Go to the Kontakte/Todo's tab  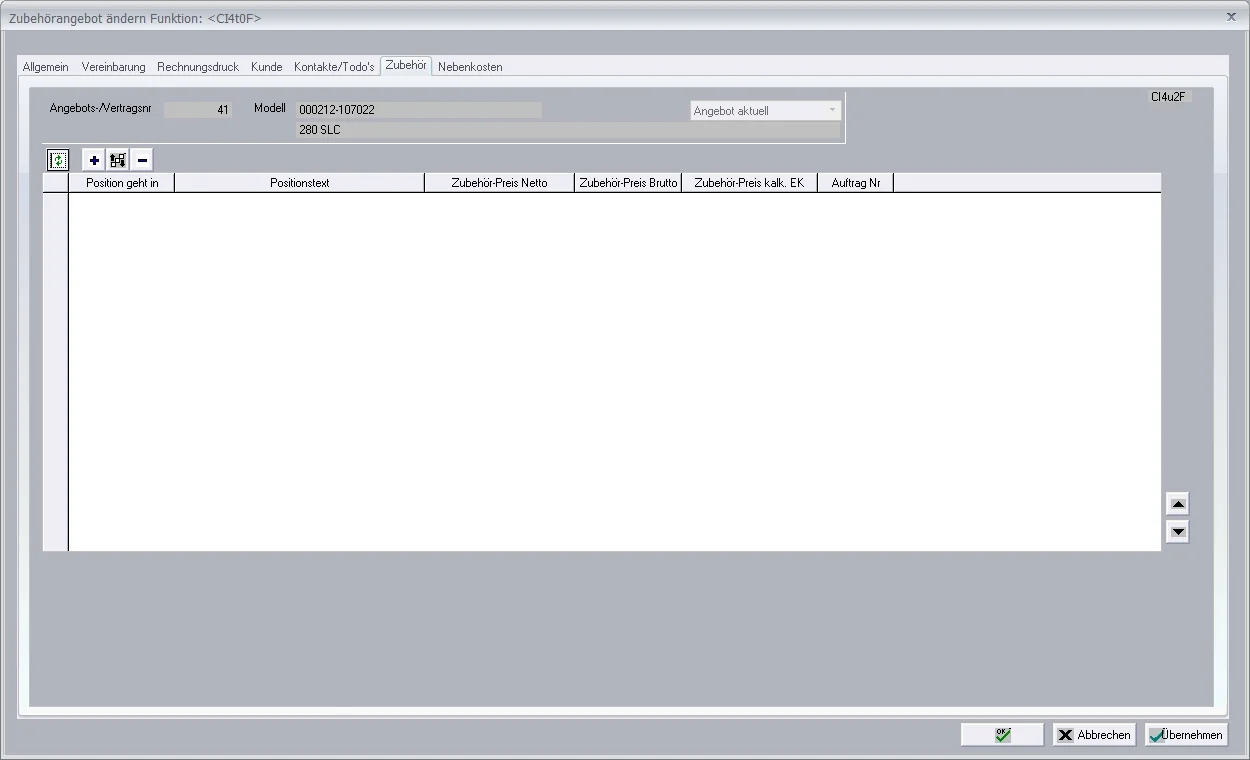pos(334,67)
